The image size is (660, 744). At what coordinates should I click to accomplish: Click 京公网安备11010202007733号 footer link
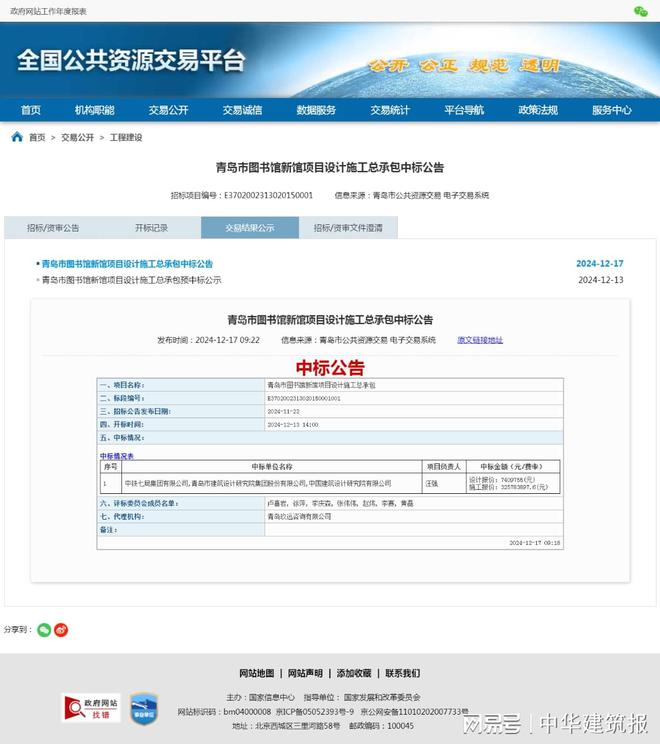click(415, 712)
